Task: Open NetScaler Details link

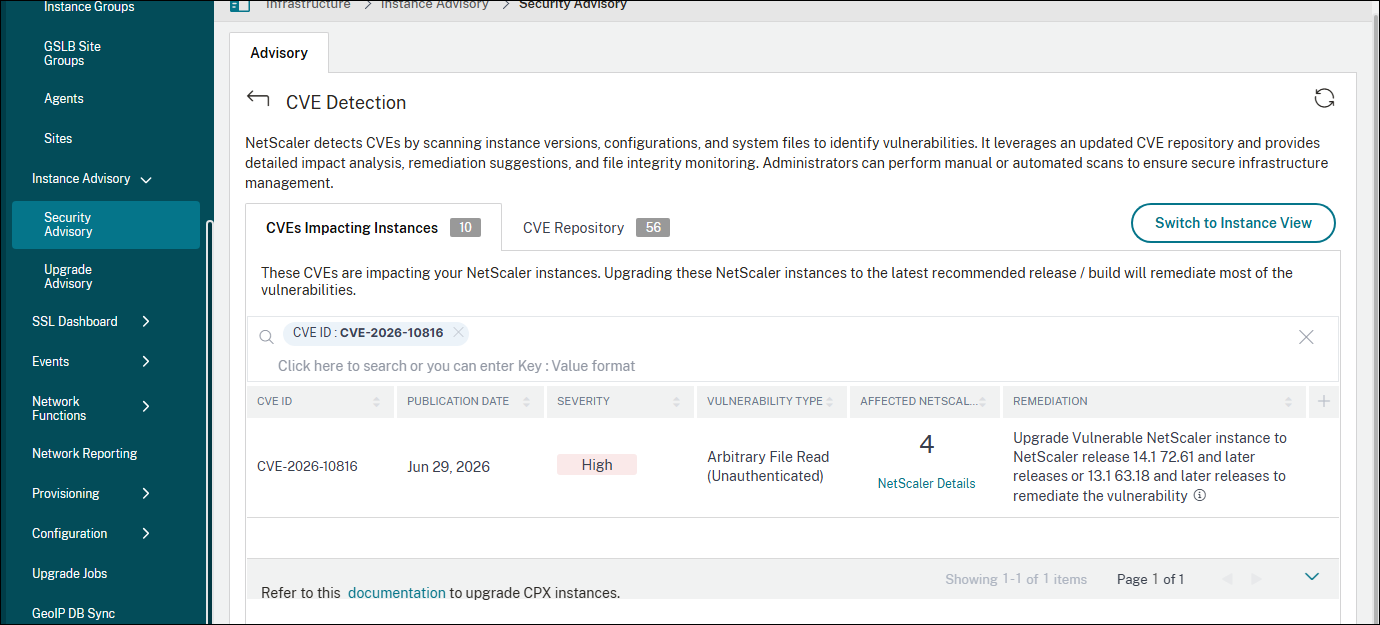Action: (x=926, y=483)
